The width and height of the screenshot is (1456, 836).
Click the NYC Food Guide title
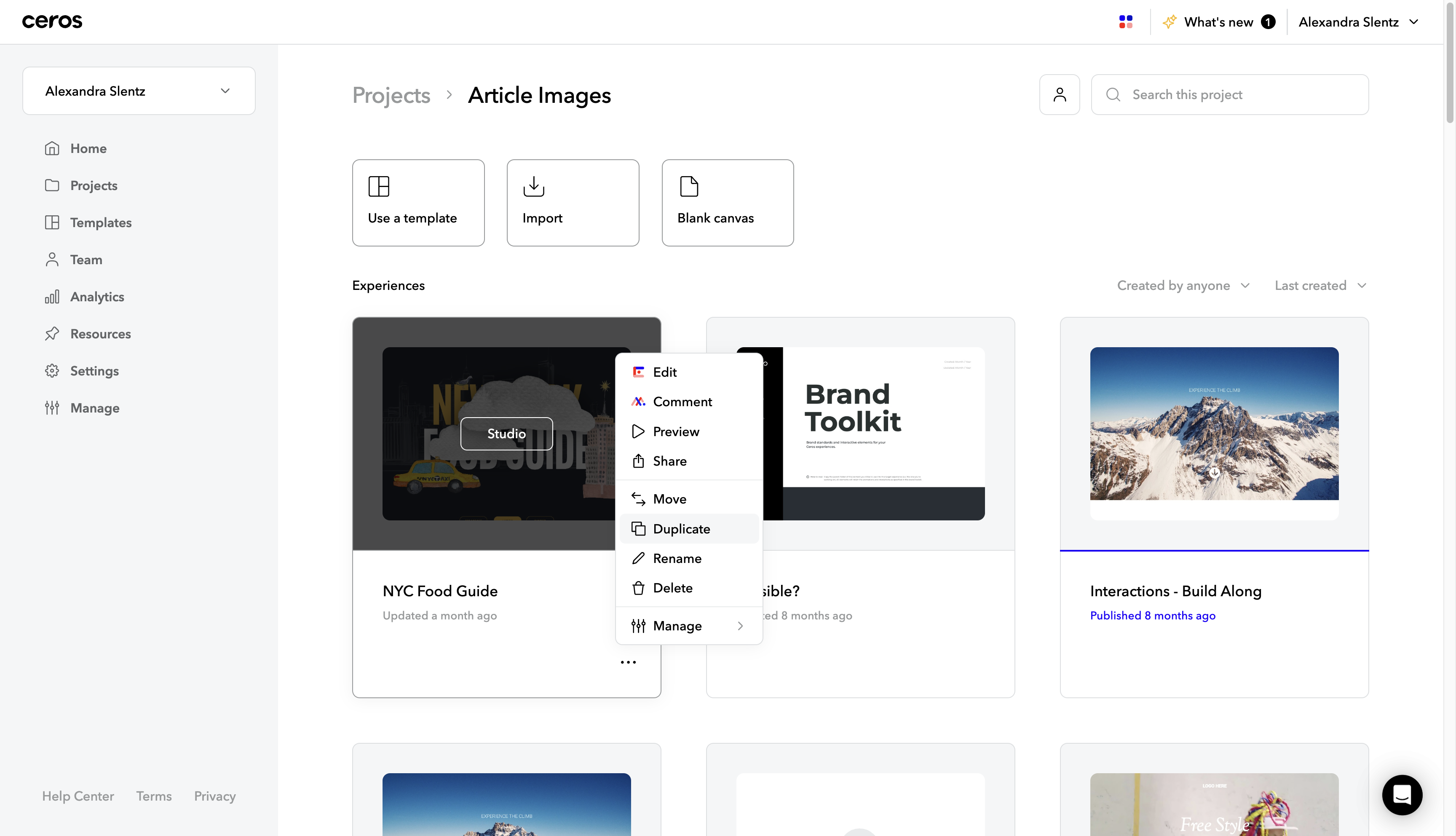(440, 591)
